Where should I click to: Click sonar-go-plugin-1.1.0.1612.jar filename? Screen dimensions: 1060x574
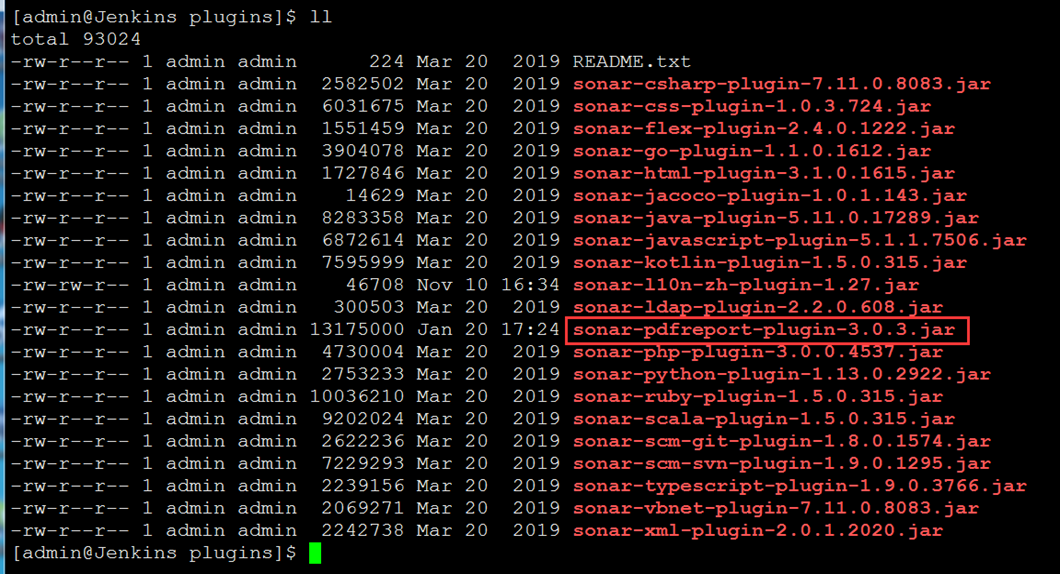tap(752, 151)
